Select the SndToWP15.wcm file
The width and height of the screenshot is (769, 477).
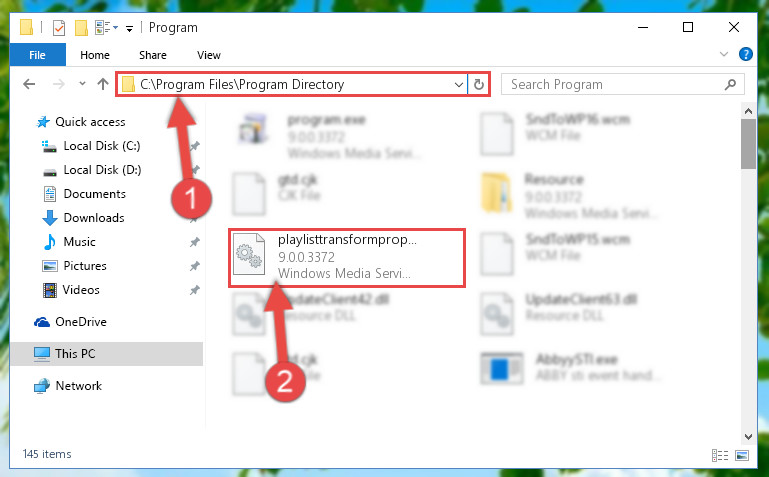[557, 254]
